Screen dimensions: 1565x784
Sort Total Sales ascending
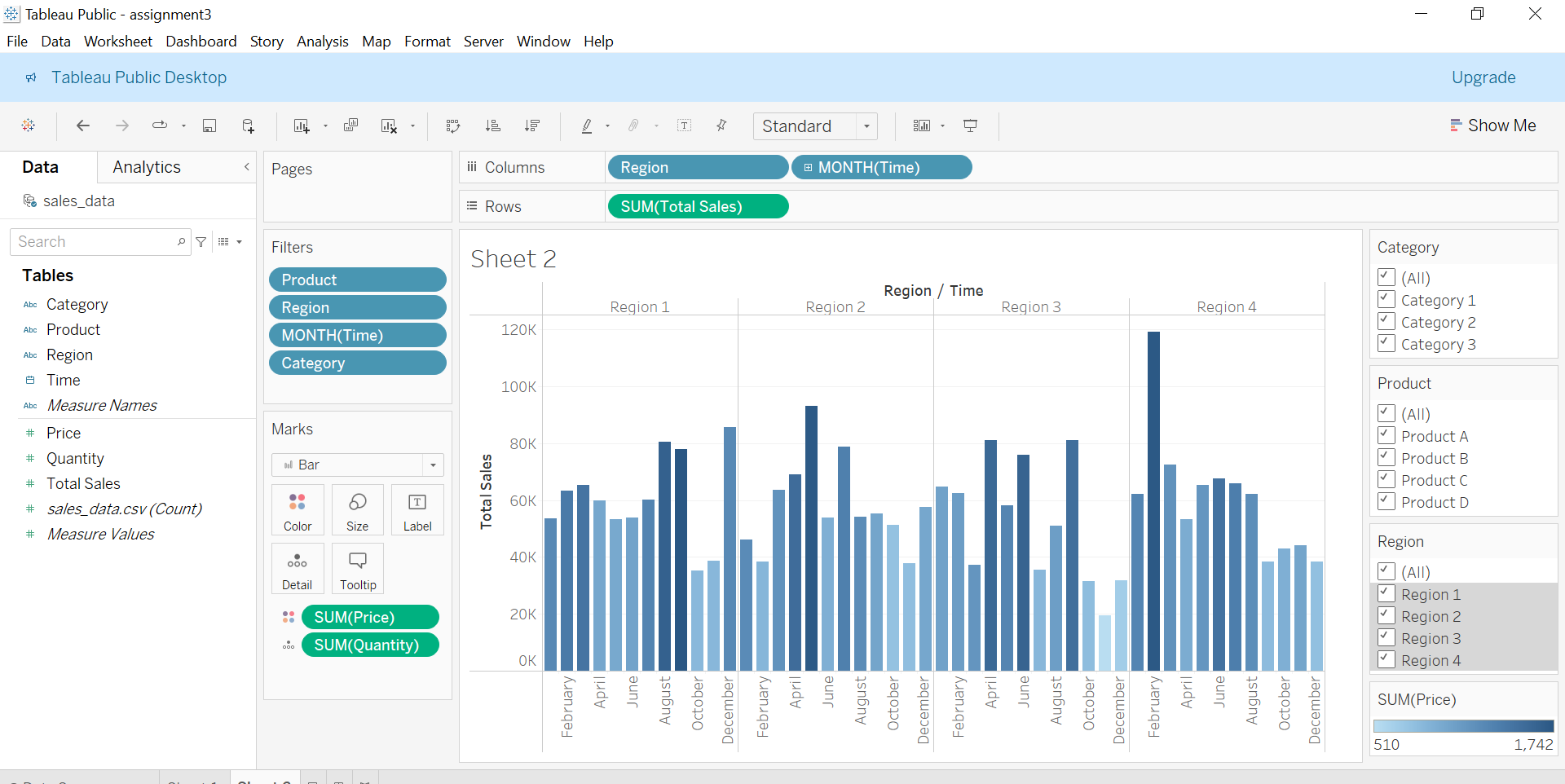[x=493, y=126]
